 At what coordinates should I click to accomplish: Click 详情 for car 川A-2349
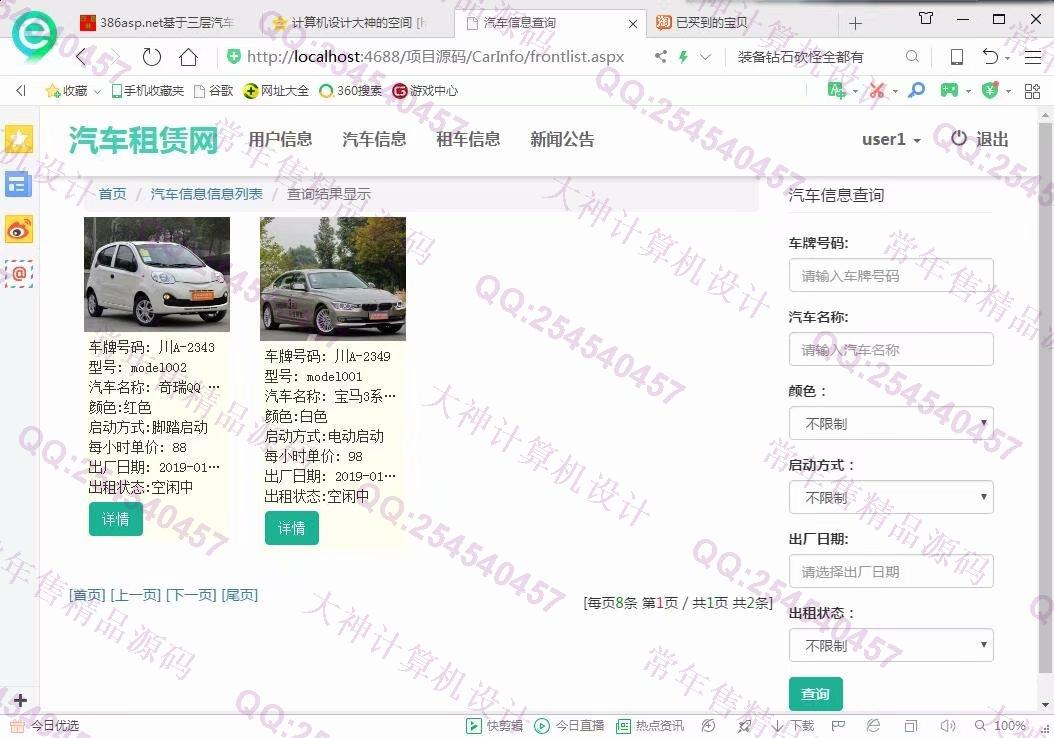292,528
